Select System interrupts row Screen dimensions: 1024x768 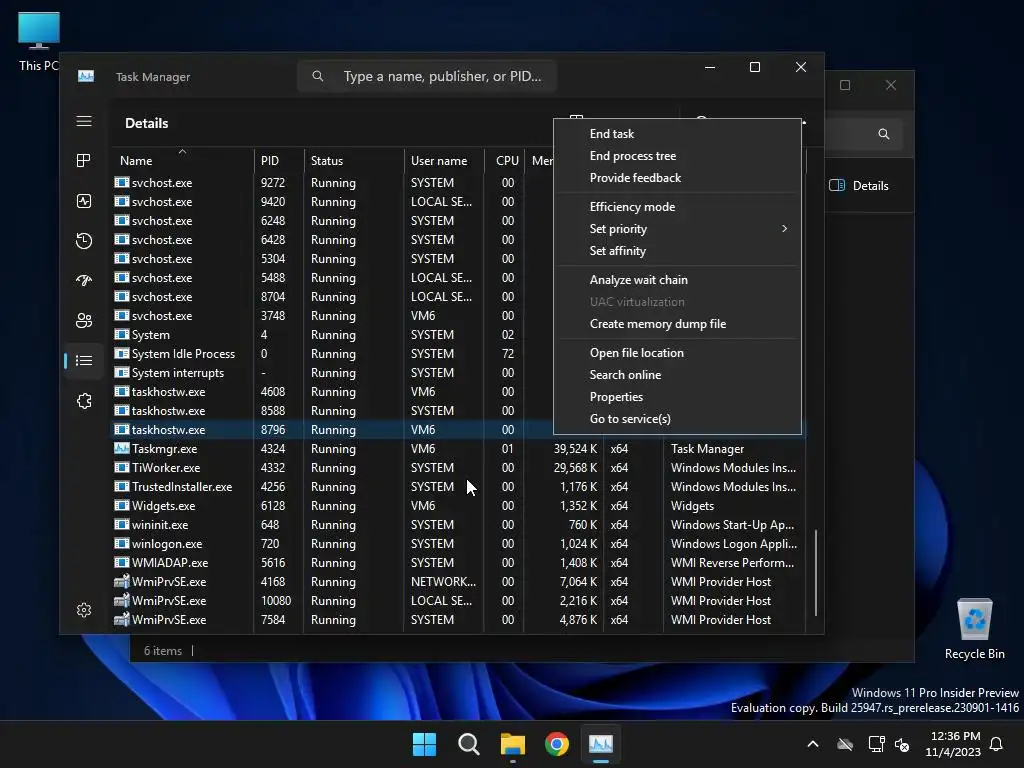[x=333, y=372]
